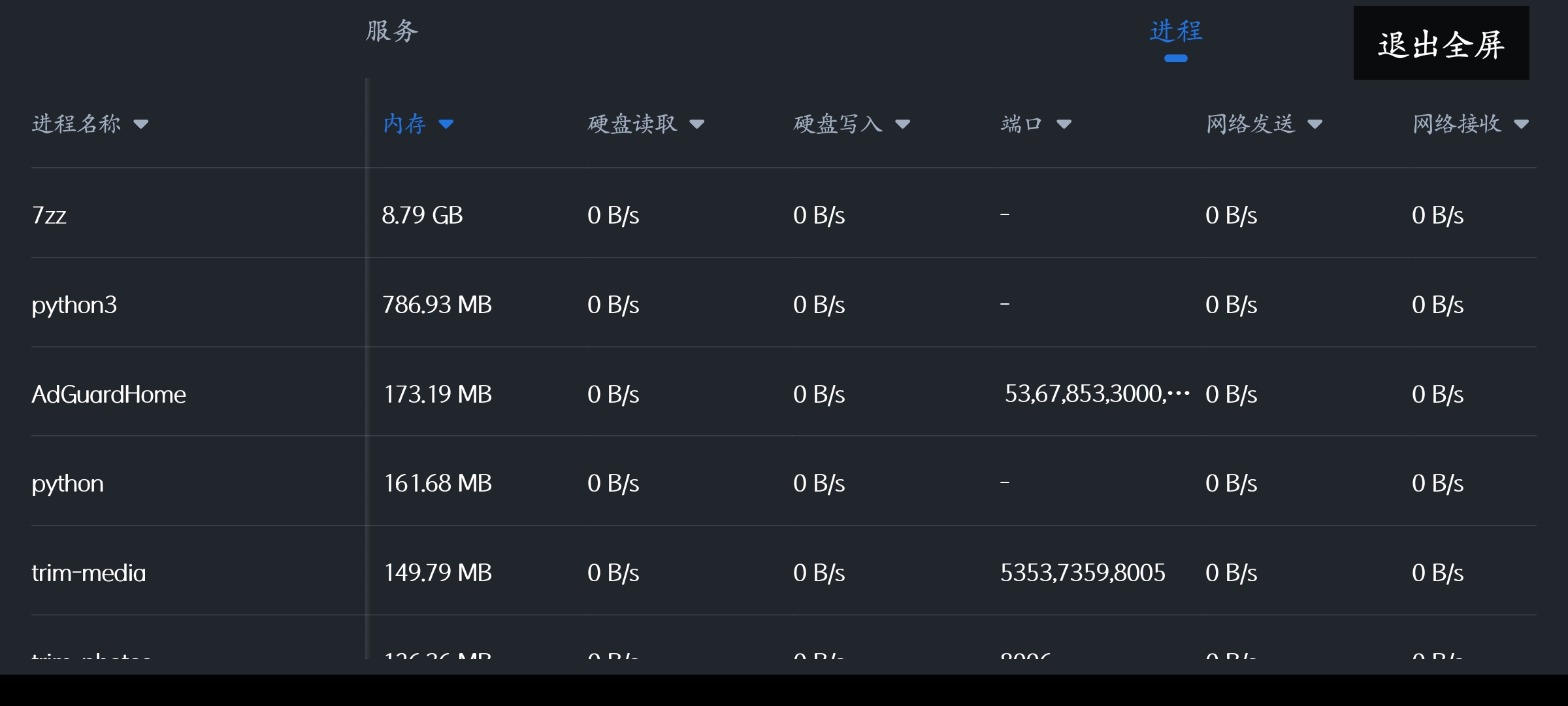The width and height of the screenshot is (1568, 706).
Task: Select the python3 process name
Action: tap(74, 305)
